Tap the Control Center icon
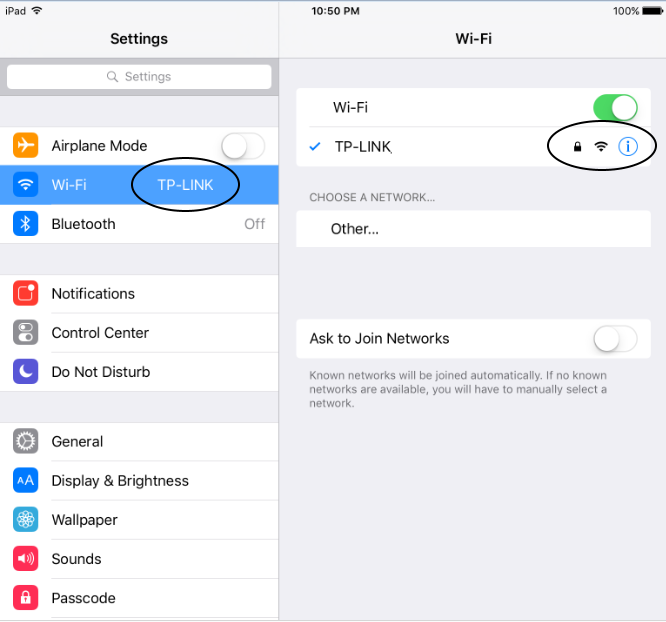 click(x=25, y=332)
